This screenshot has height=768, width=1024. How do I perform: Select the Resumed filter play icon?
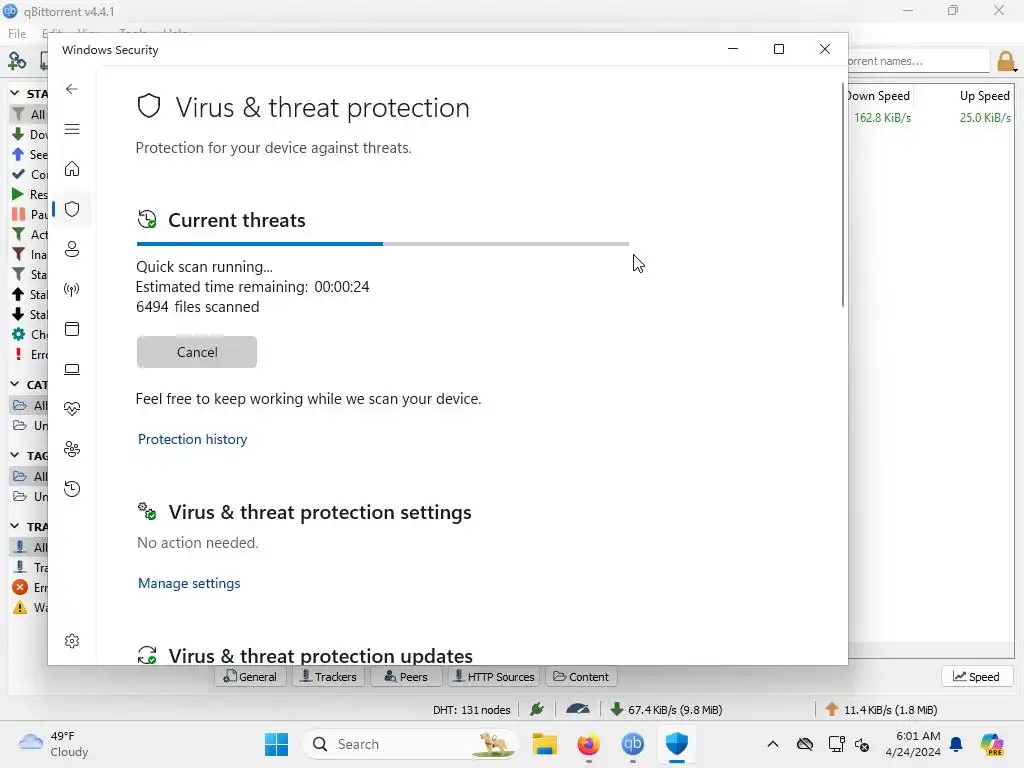coord(18,195)
